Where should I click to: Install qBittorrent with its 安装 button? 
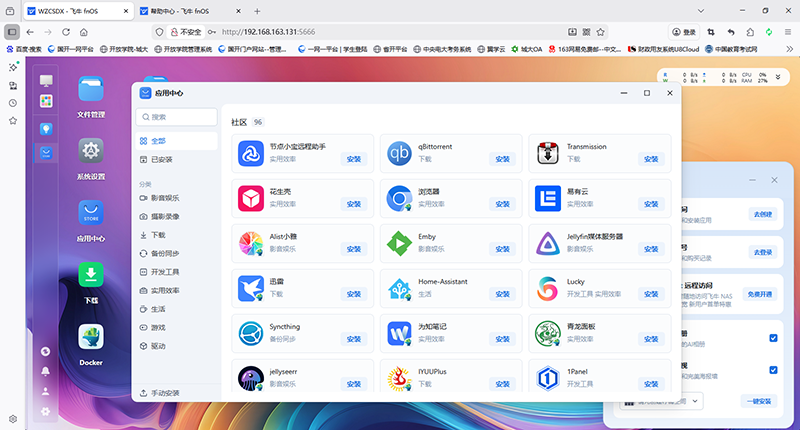(x=502, y=159)
